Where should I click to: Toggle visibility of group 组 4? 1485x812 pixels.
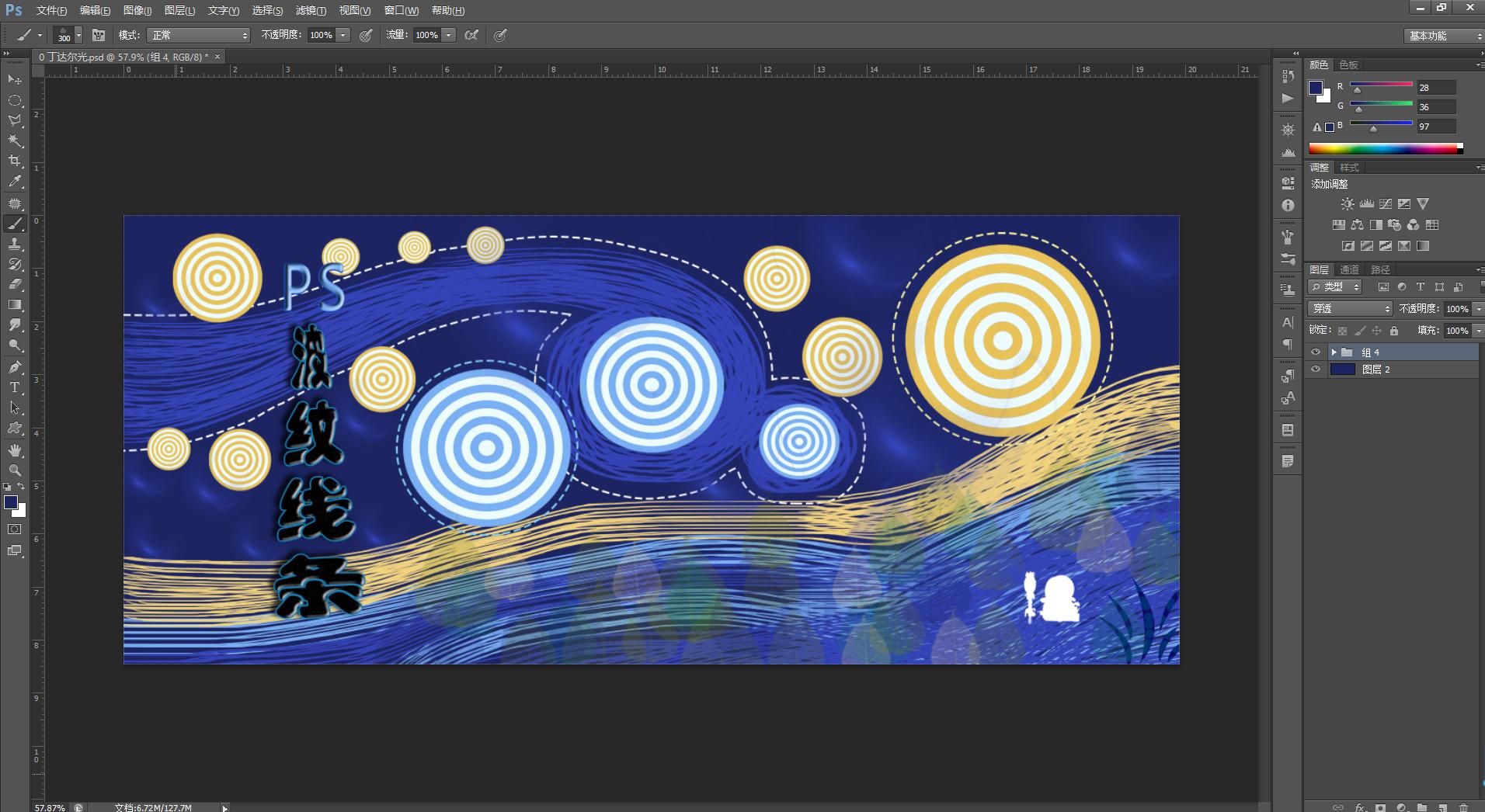point(1316,352)
